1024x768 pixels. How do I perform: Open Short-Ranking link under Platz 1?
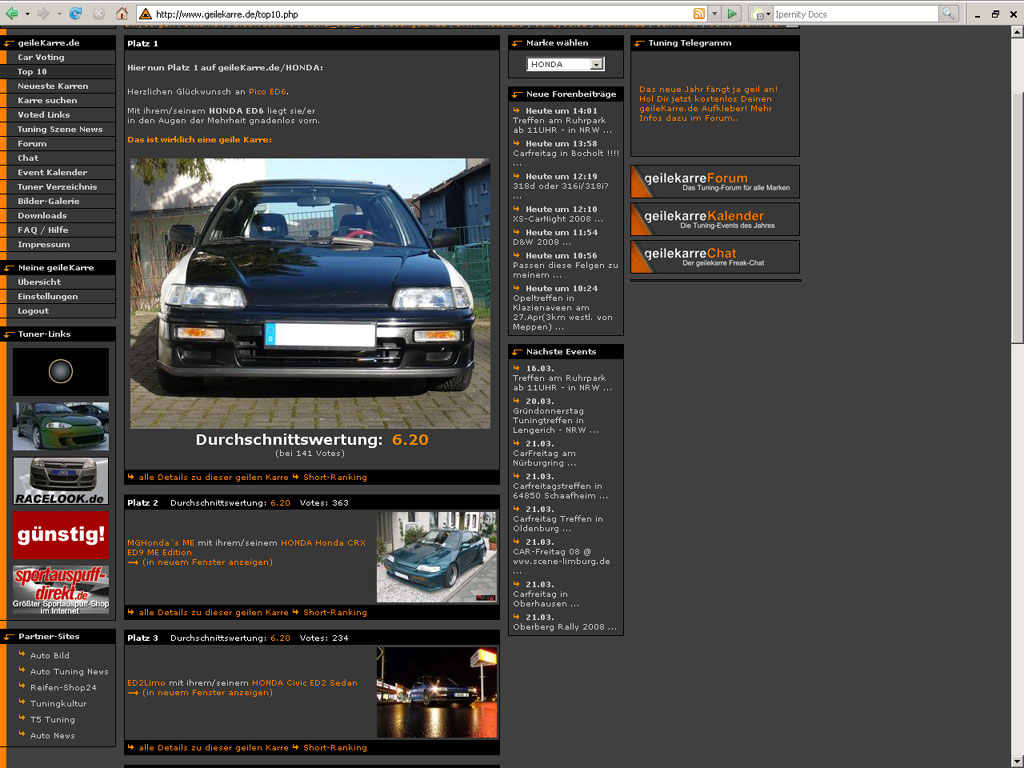pos(335,477)
